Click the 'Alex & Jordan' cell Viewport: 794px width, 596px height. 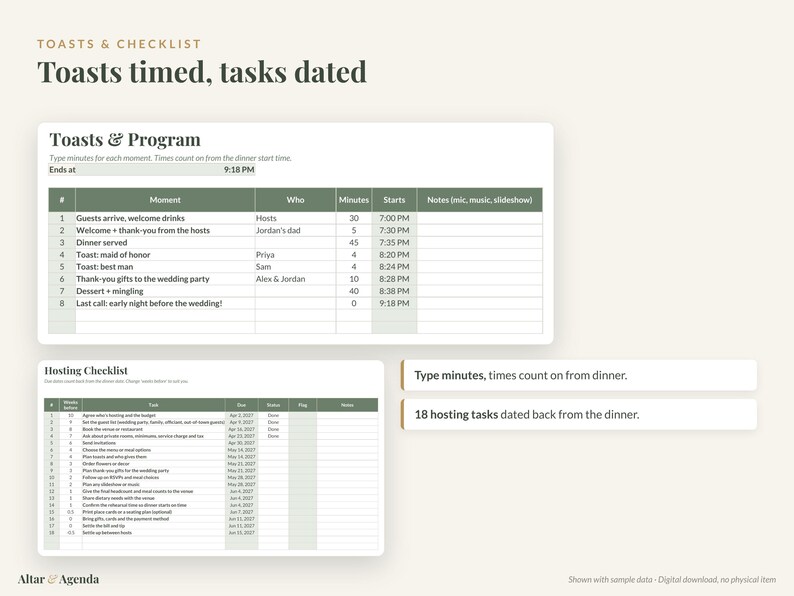295,279
